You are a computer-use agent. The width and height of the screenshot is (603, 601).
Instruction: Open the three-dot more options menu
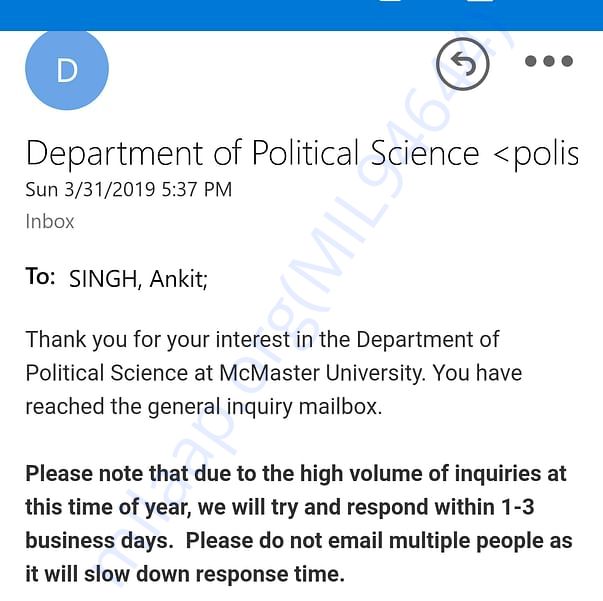pos(549,61)
